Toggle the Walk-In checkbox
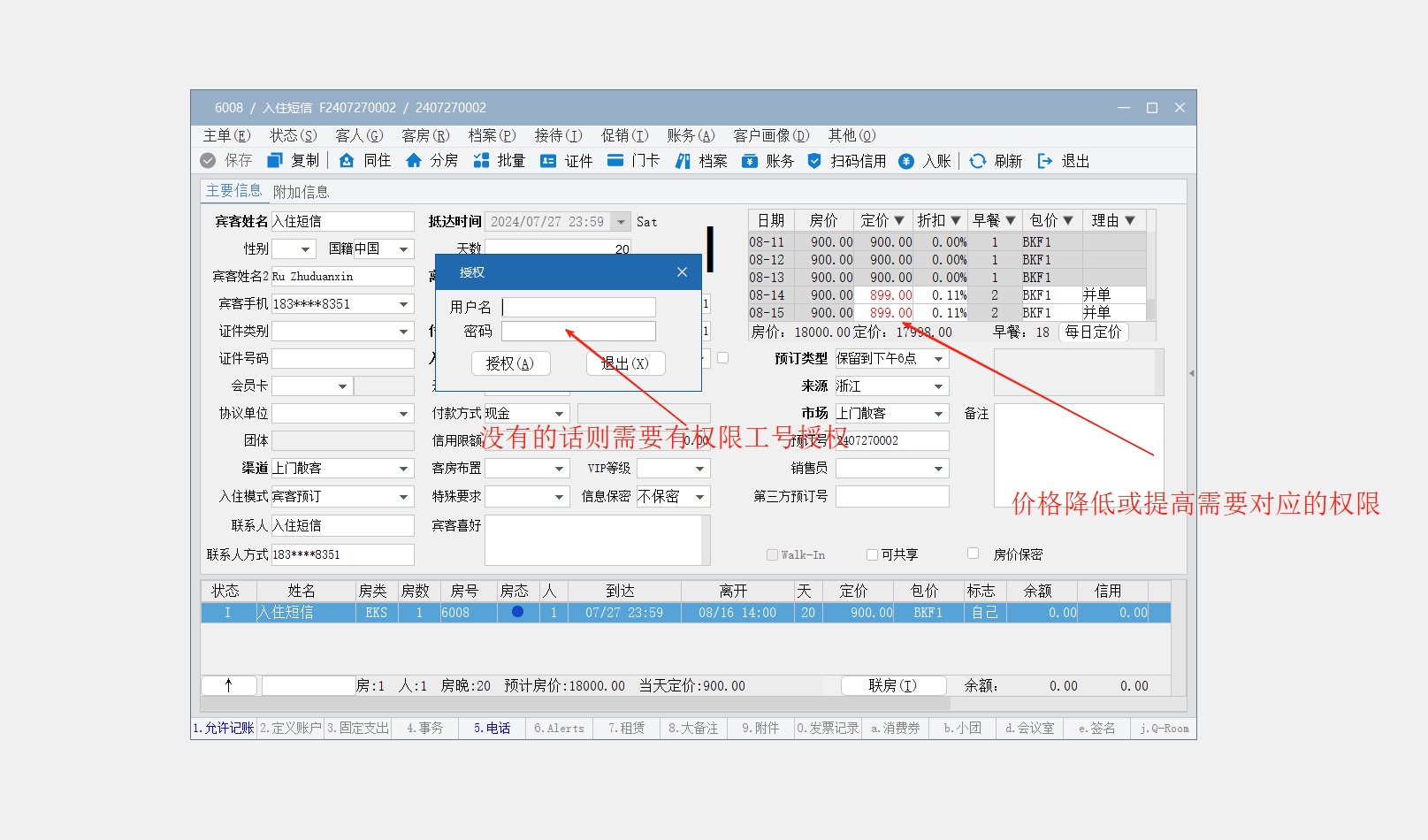1428x840 pixels. tap(772, 554)
